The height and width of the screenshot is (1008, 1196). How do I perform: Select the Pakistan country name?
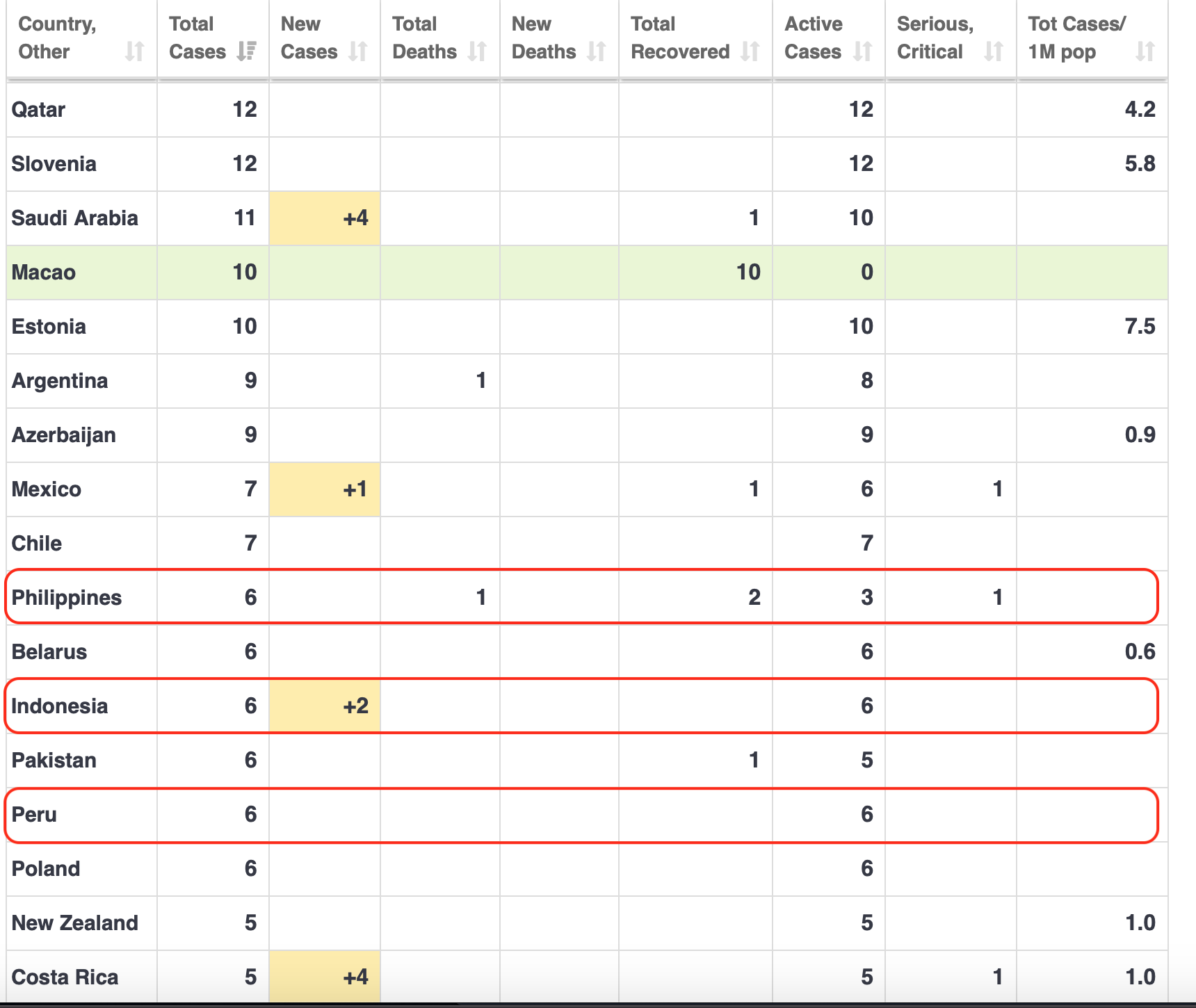[54, 760]
